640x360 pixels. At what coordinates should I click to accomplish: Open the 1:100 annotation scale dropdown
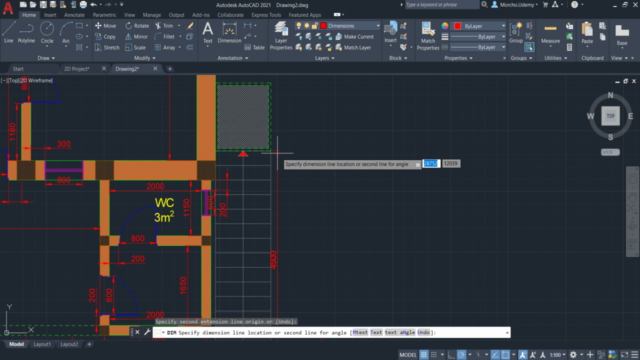558,354
